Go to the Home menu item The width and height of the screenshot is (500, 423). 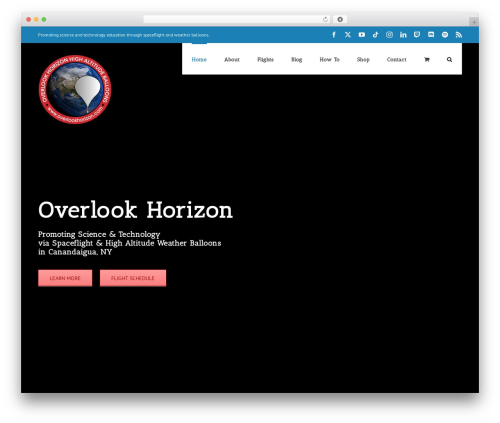tap(199, 59)
